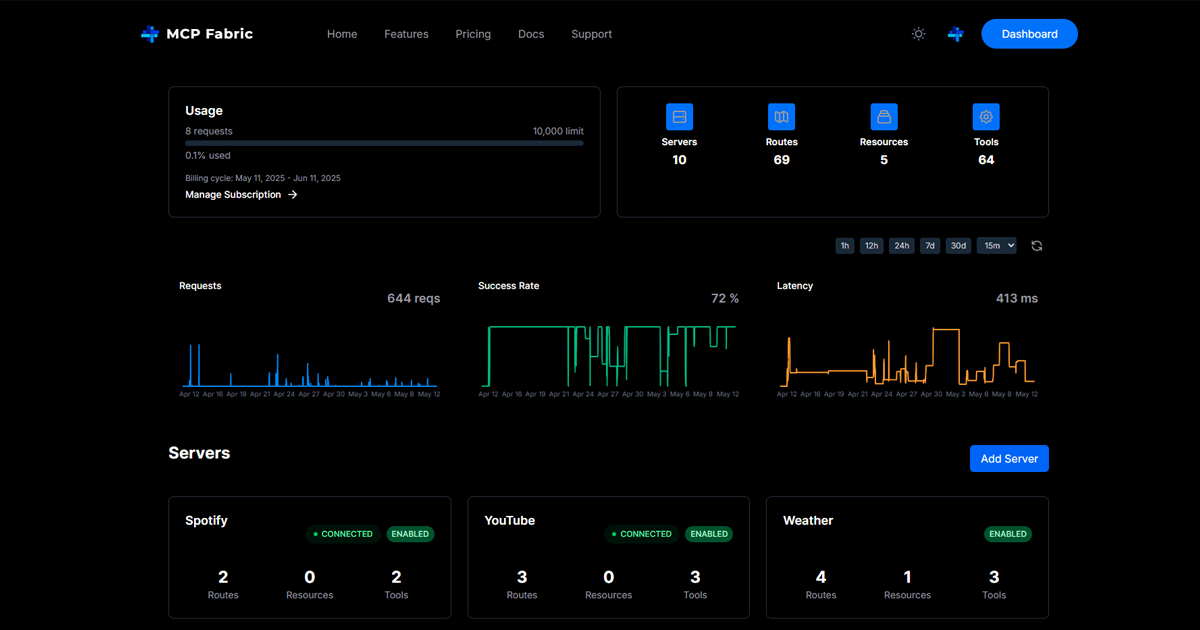Disable the Weather server via its ENABLED badge
This screenshot has width=1200, height=630.
pyautogui.click(x=1007, y=534)
